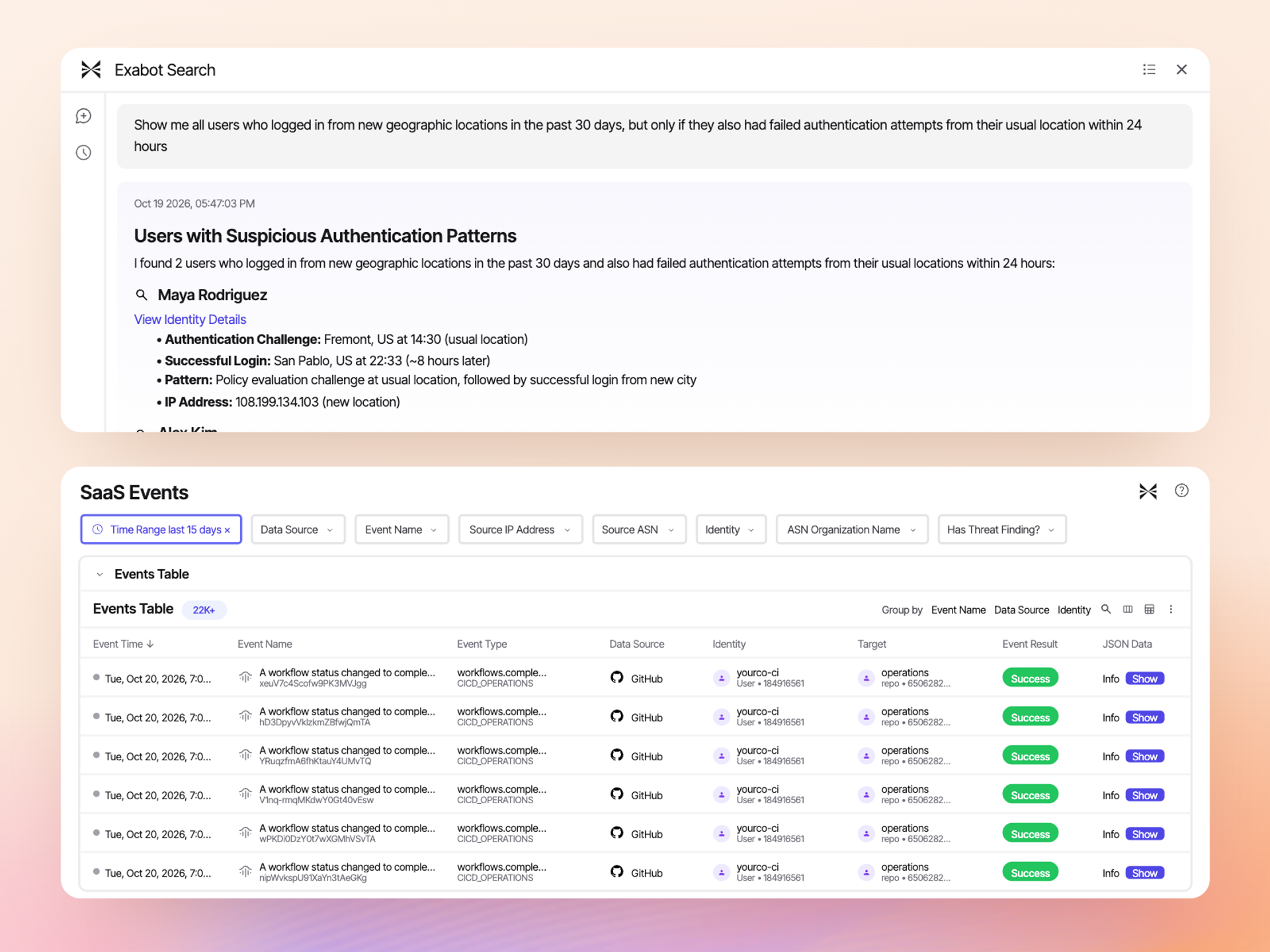Open the Source ASN filter dropdown
Image resolution: width=1270 pixels, height=952 pixels.
[x=639, y=530]
